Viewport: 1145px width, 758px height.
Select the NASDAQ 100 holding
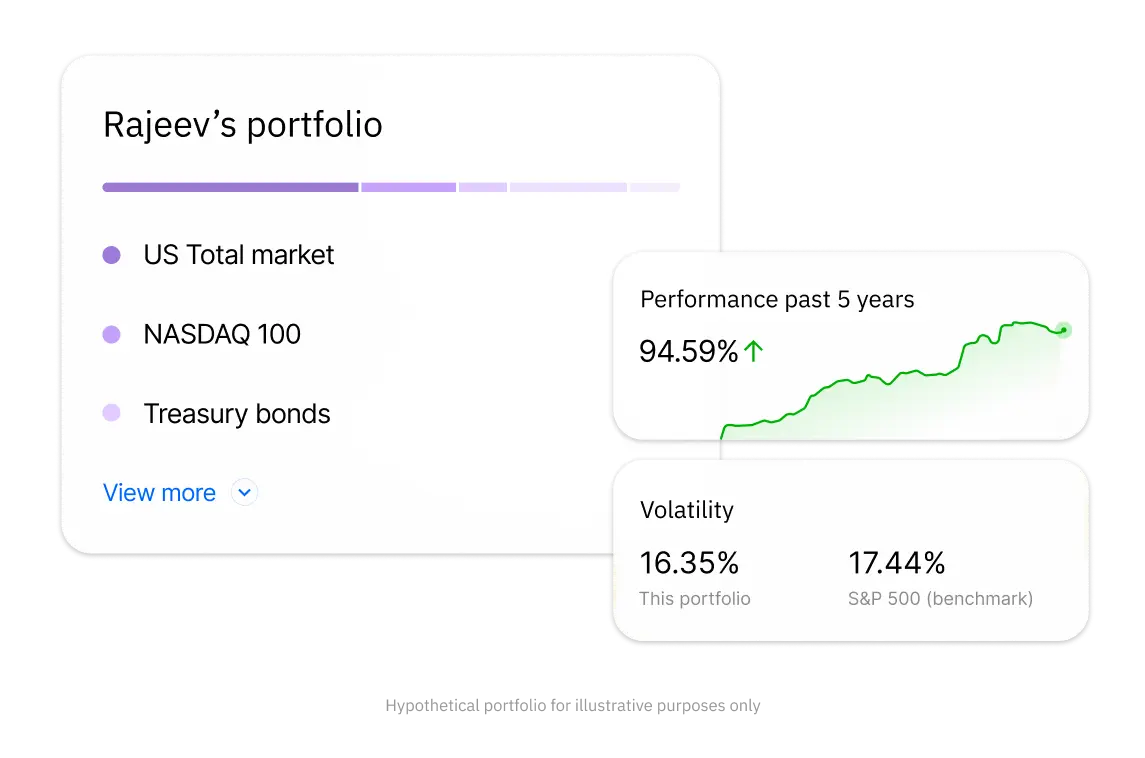coord(222,334)
